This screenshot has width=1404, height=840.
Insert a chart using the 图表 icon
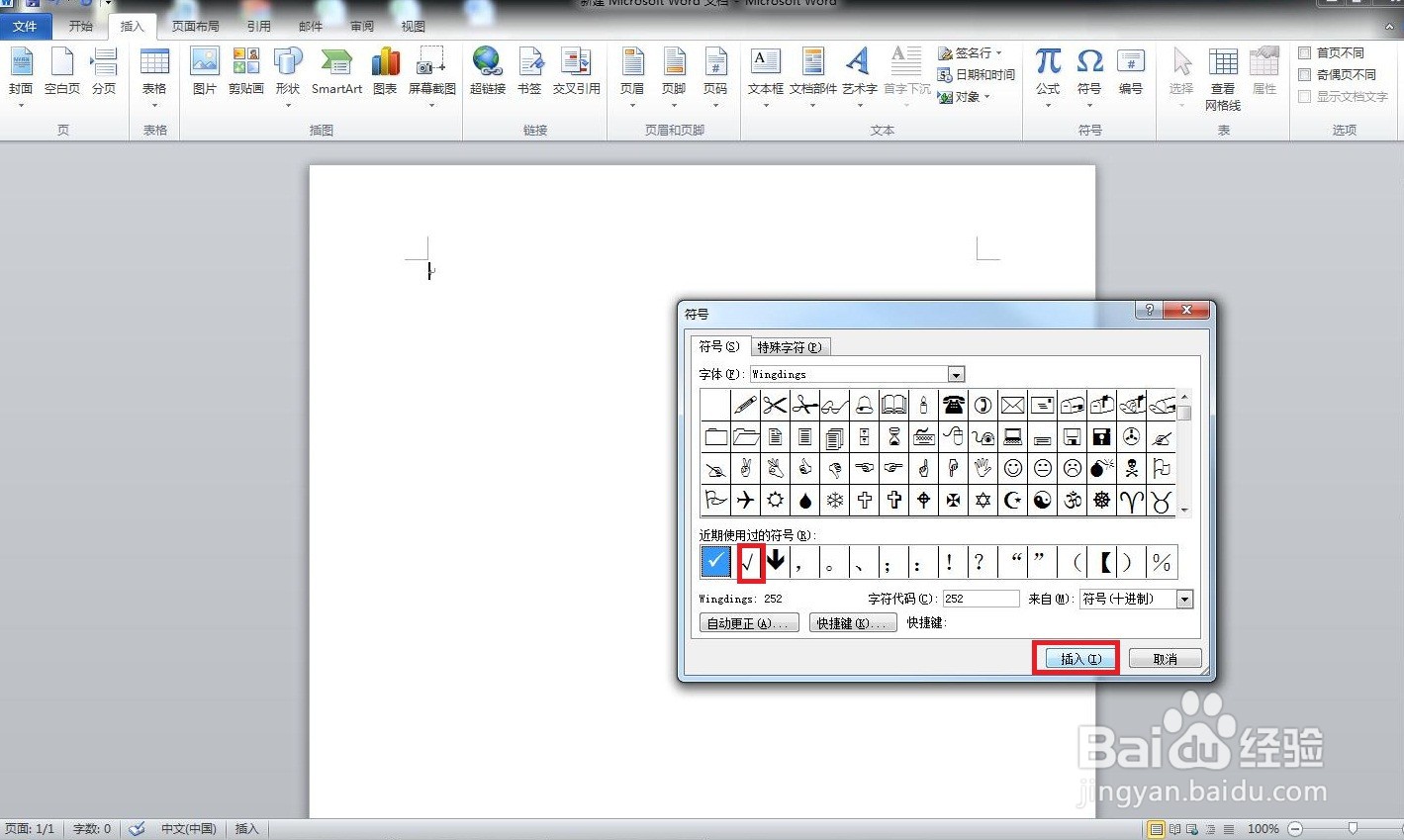point(384,69)
